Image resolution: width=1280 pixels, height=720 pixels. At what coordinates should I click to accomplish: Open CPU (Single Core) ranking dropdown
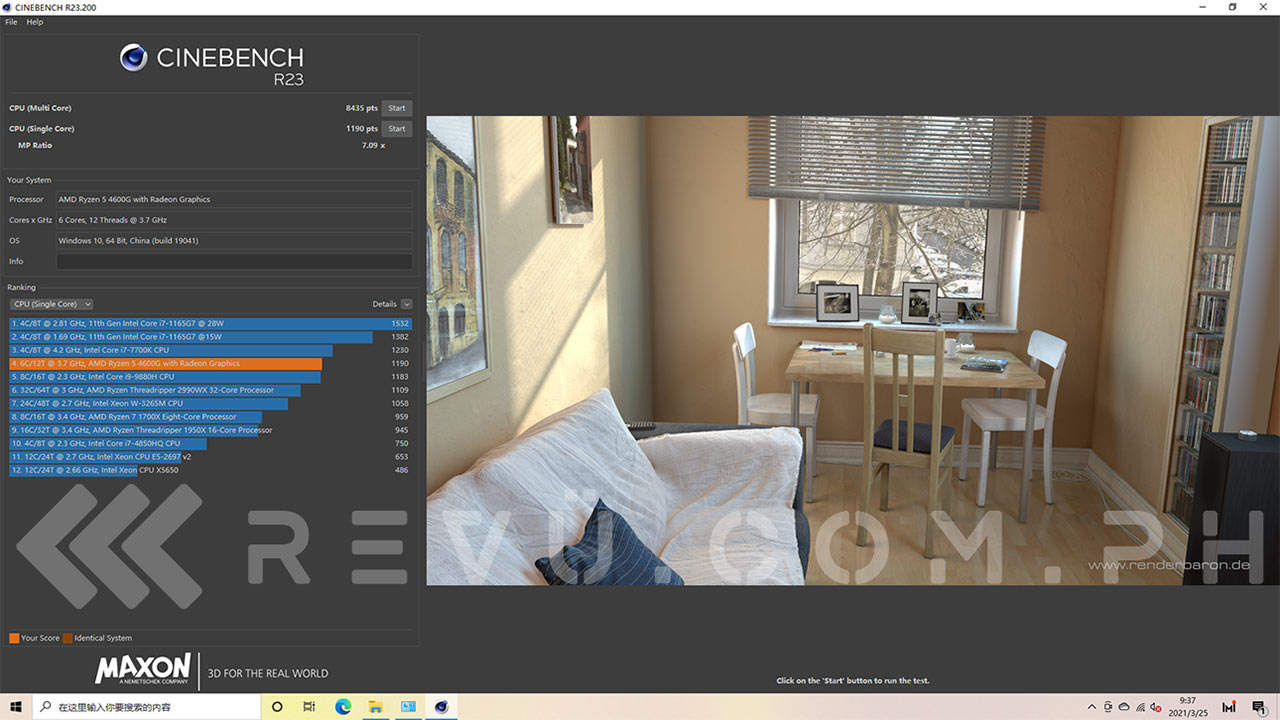click(52, 304)
